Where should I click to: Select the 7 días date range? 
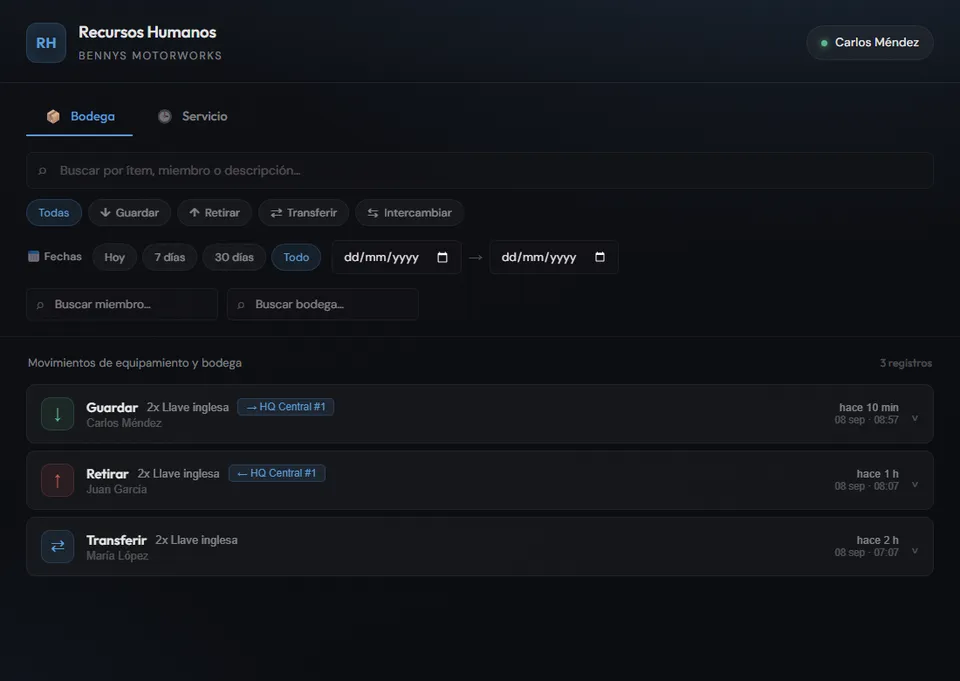click(170, 257)
